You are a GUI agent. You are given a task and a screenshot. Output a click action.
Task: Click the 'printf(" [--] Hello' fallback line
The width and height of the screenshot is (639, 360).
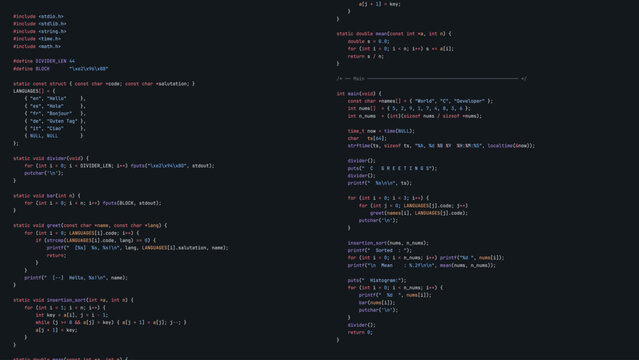[76, 278]
